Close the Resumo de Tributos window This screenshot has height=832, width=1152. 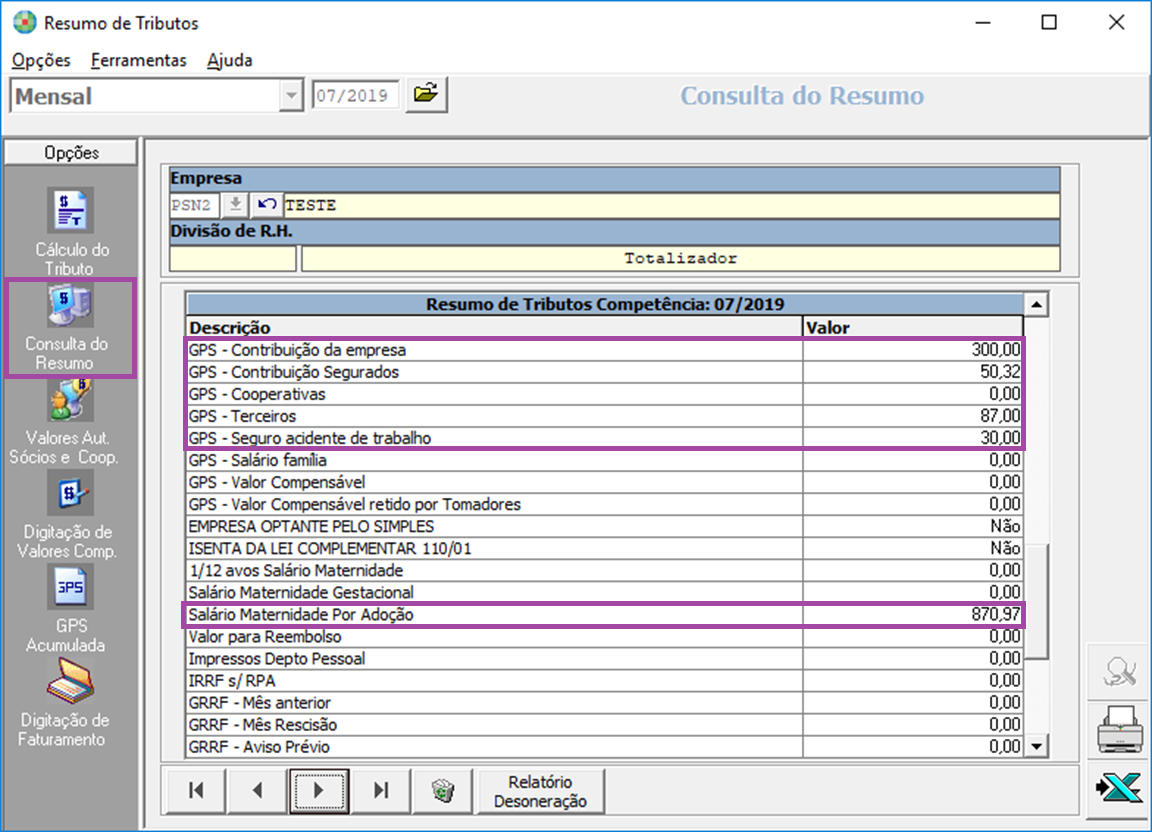[x=1117, y=23]
